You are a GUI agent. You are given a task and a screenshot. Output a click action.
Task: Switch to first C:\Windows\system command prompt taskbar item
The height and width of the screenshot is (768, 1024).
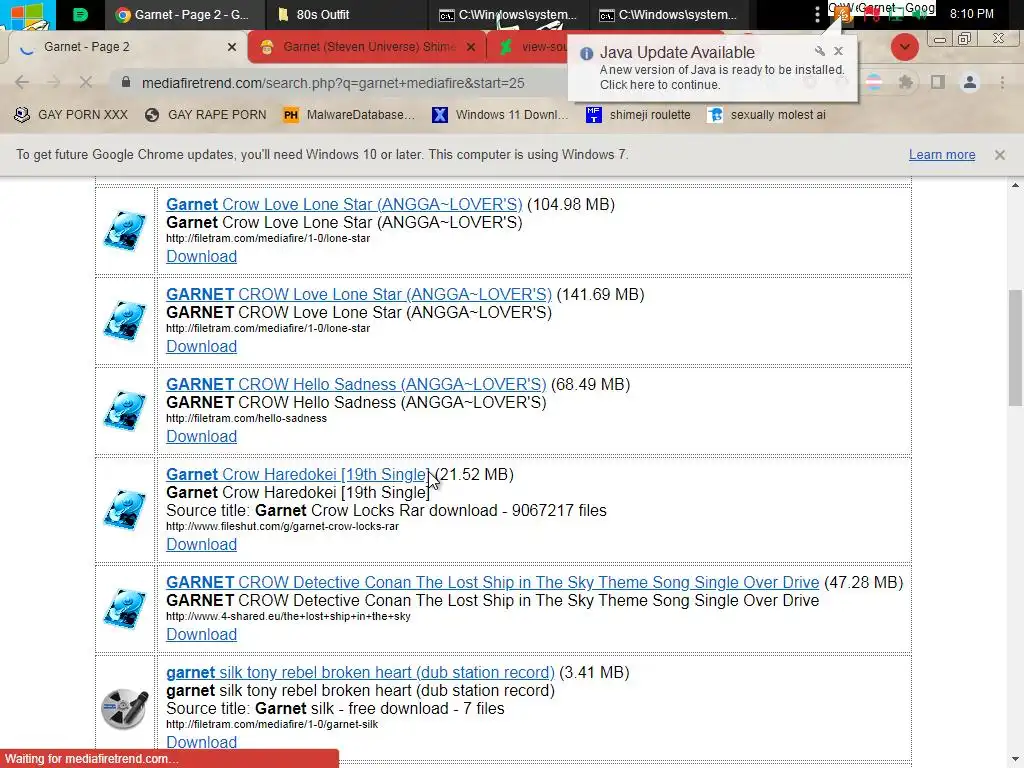tap(508, 14)
